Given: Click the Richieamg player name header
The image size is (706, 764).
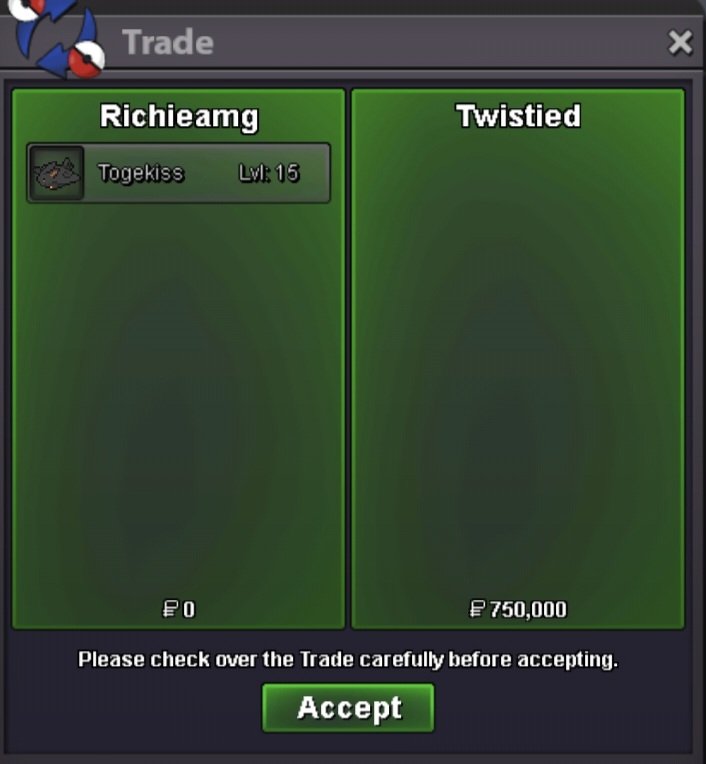Looking at the screenshot, I should (179, 117).
